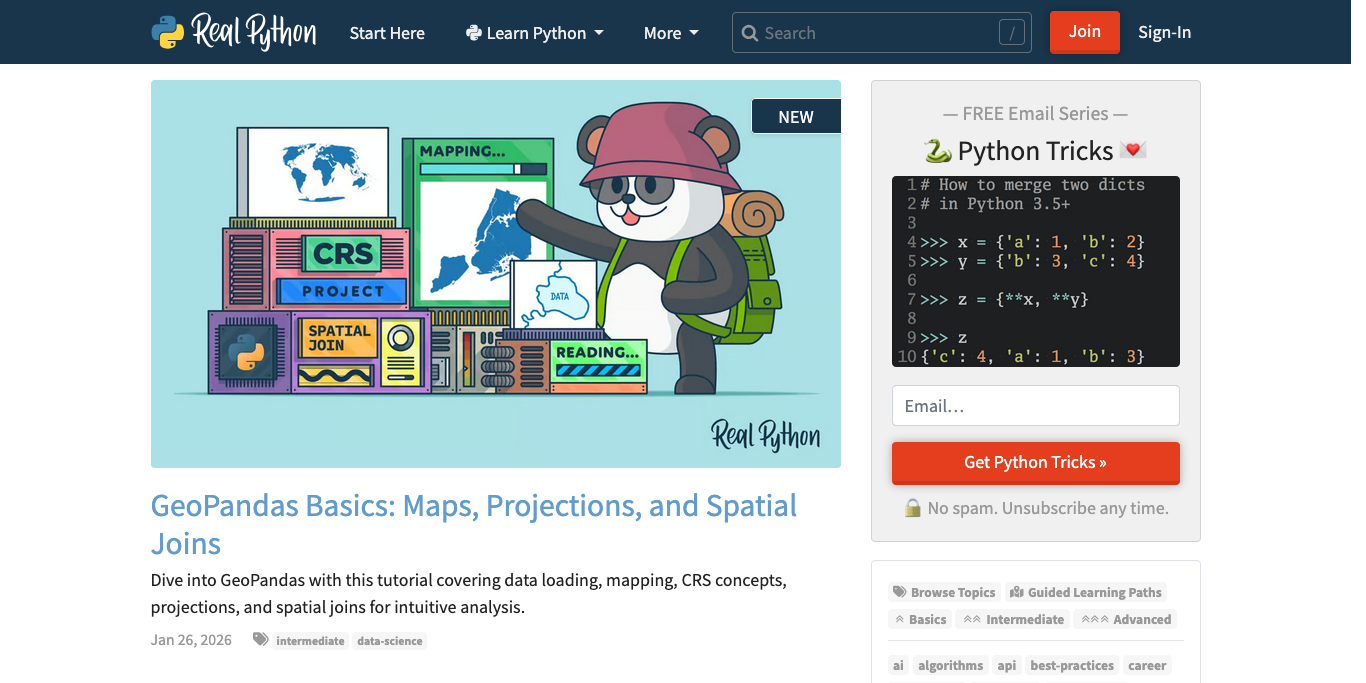Select the Start Here menu item
Image resolution: width=1366 pixels, height=683 pixels.
[x=387, y=32]
